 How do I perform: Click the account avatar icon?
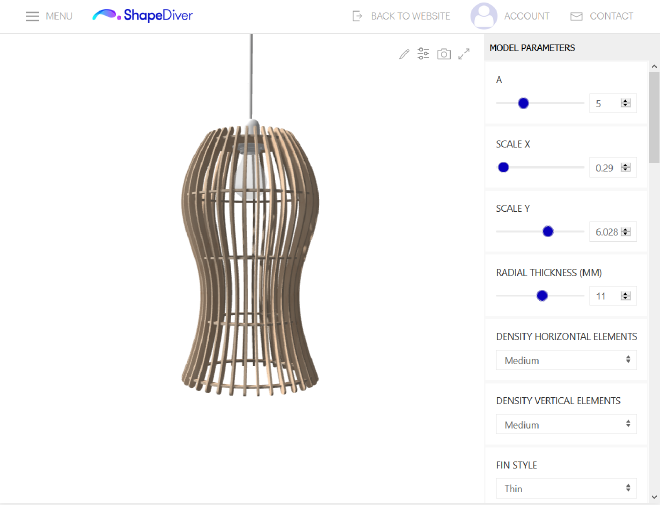(484, 16)
